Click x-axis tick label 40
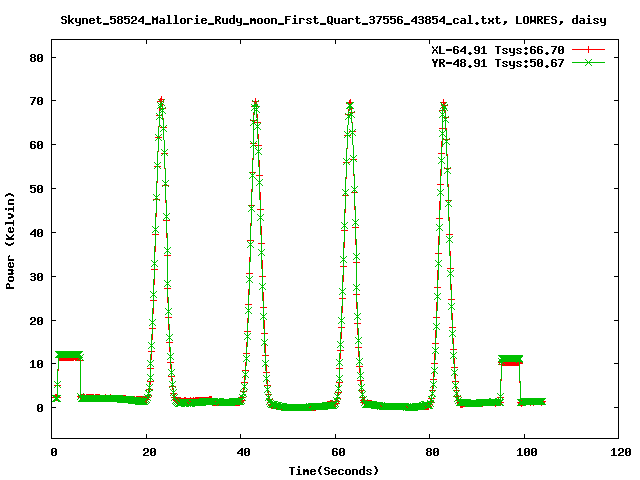 (x=243, y=452)
